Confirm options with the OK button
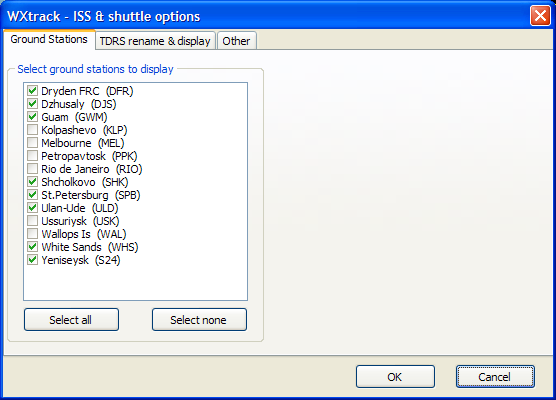The image size is (556, 400). 395,377
